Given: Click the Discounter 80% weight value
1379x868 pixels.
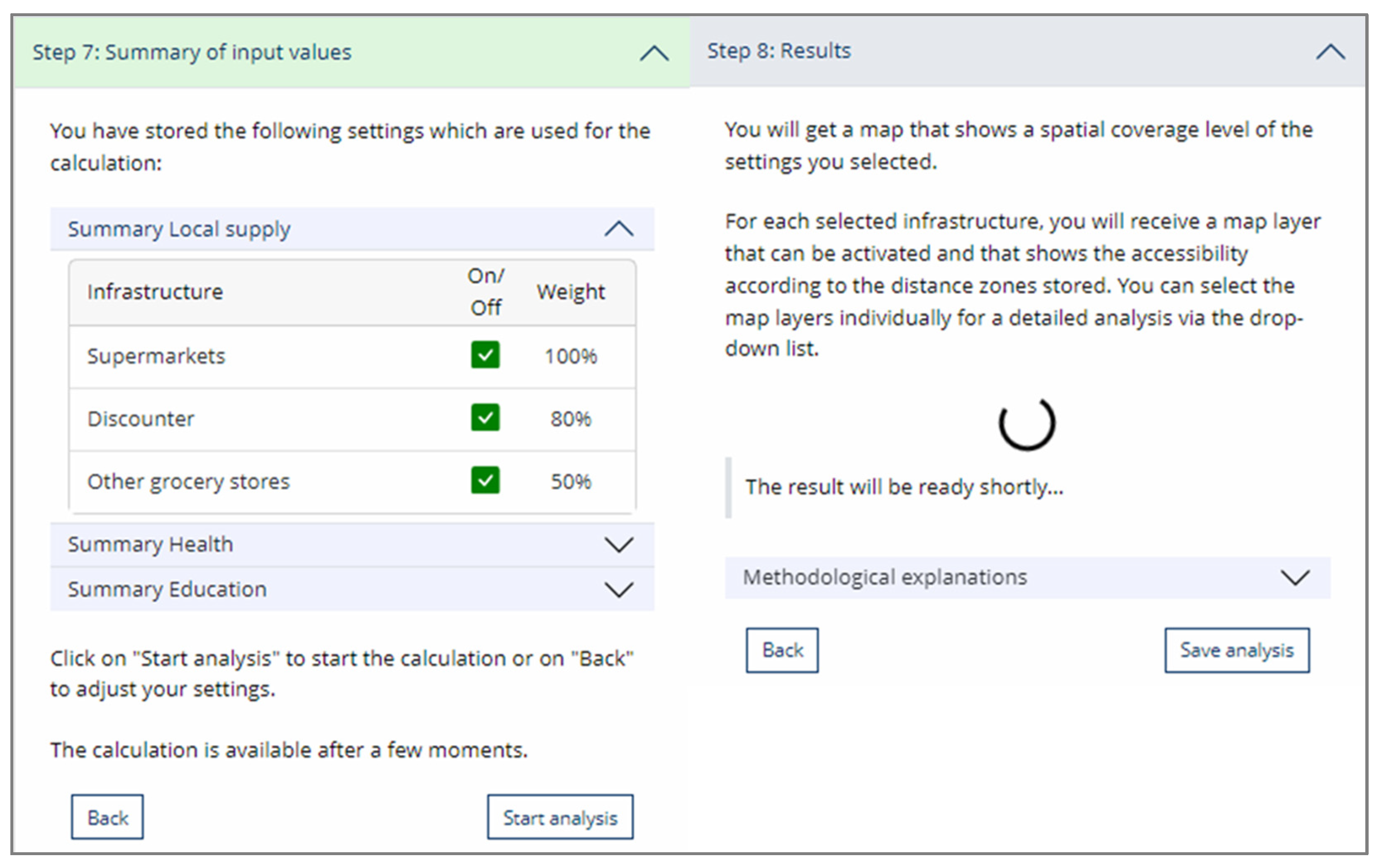Looking at the screenshot, I should click(570, 418).
